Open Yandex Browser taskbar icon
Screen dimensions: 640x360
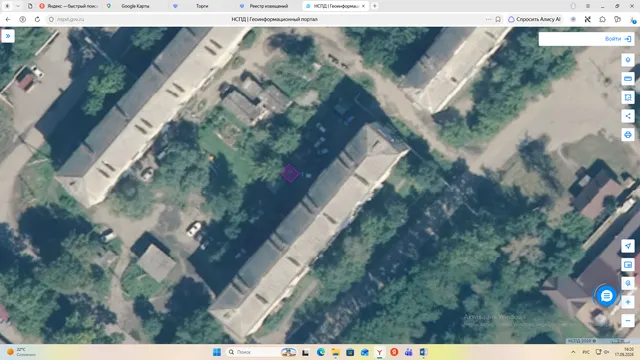coord(379,352)
